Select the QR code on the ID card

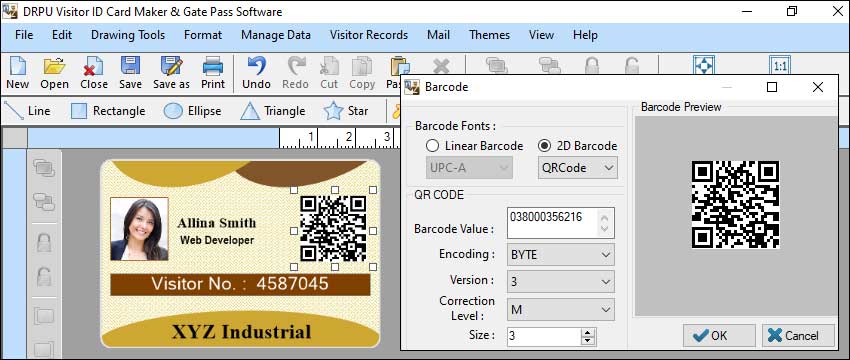tap(333, 228)
